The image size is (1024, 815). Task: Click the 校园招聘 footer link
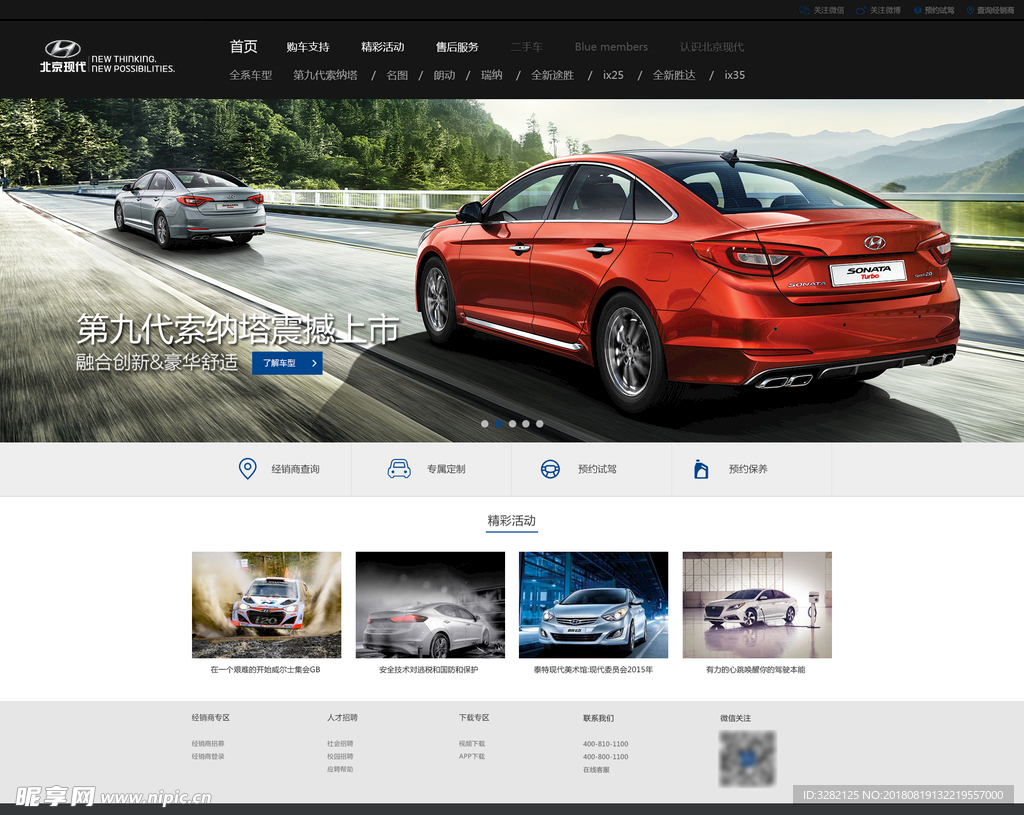tap(340, 756)
